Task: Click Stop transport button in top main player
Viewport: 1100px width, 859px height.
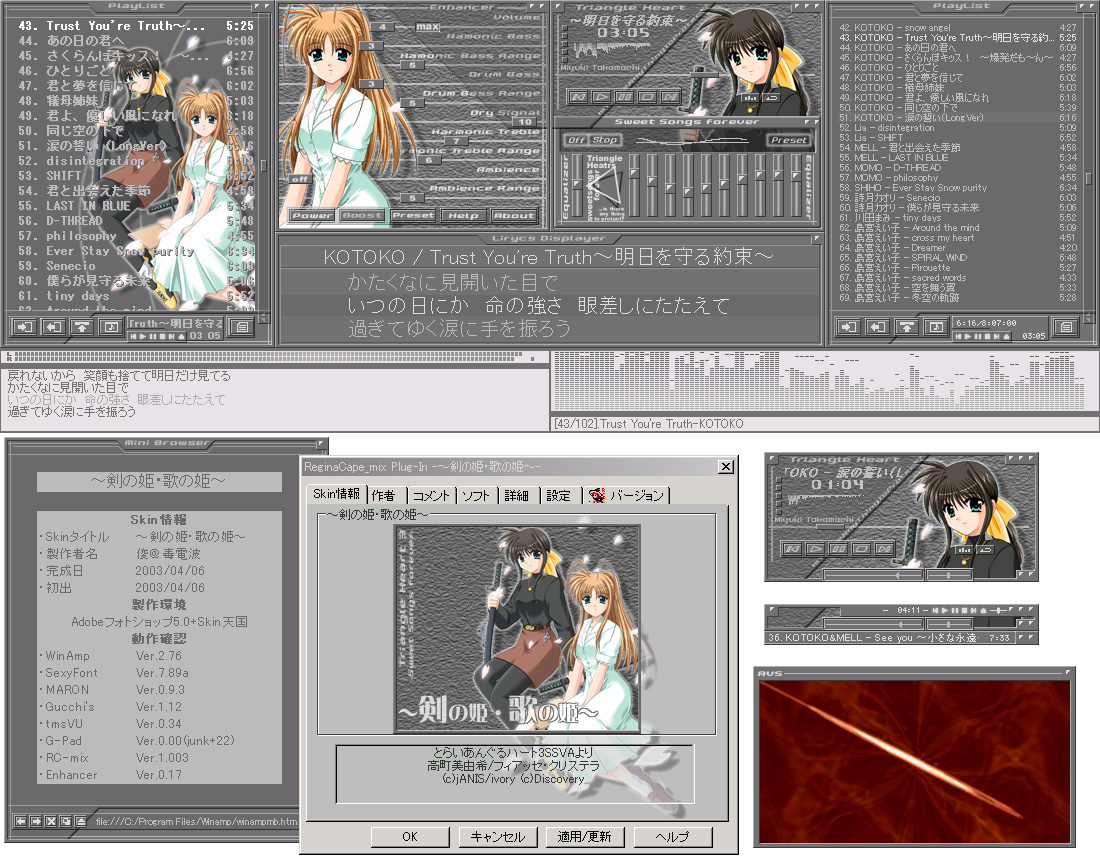Action: [646, 97]
